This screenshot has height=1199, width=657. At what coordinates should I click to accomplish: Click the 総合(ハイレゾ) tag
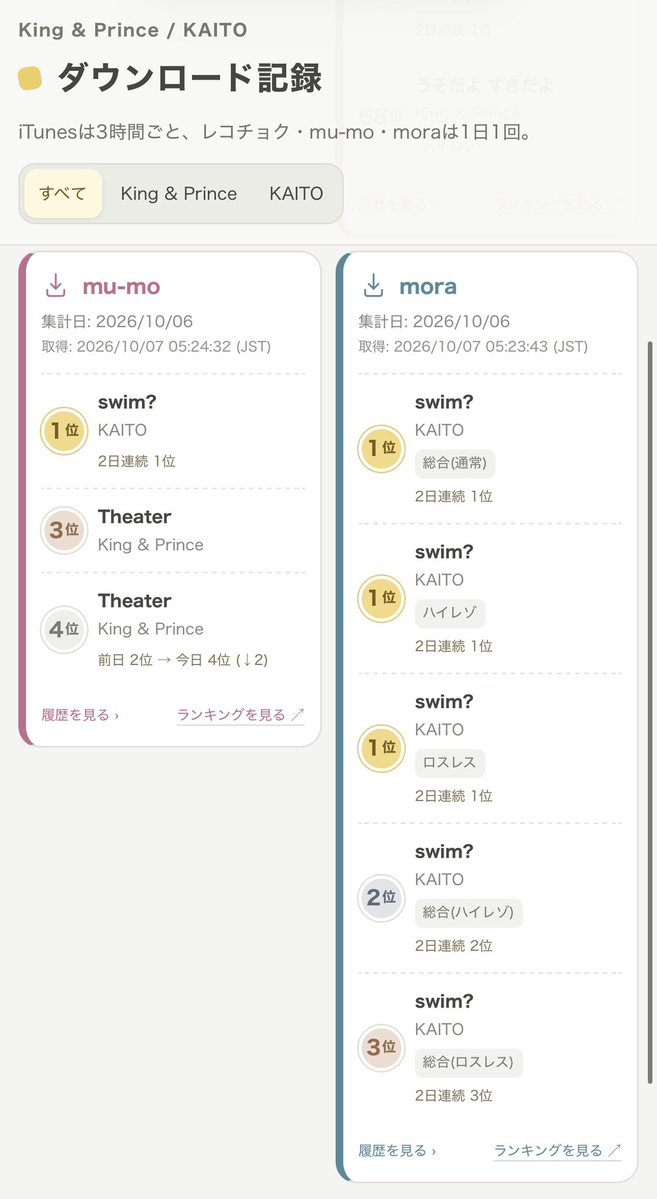click(x=469, y=913)
